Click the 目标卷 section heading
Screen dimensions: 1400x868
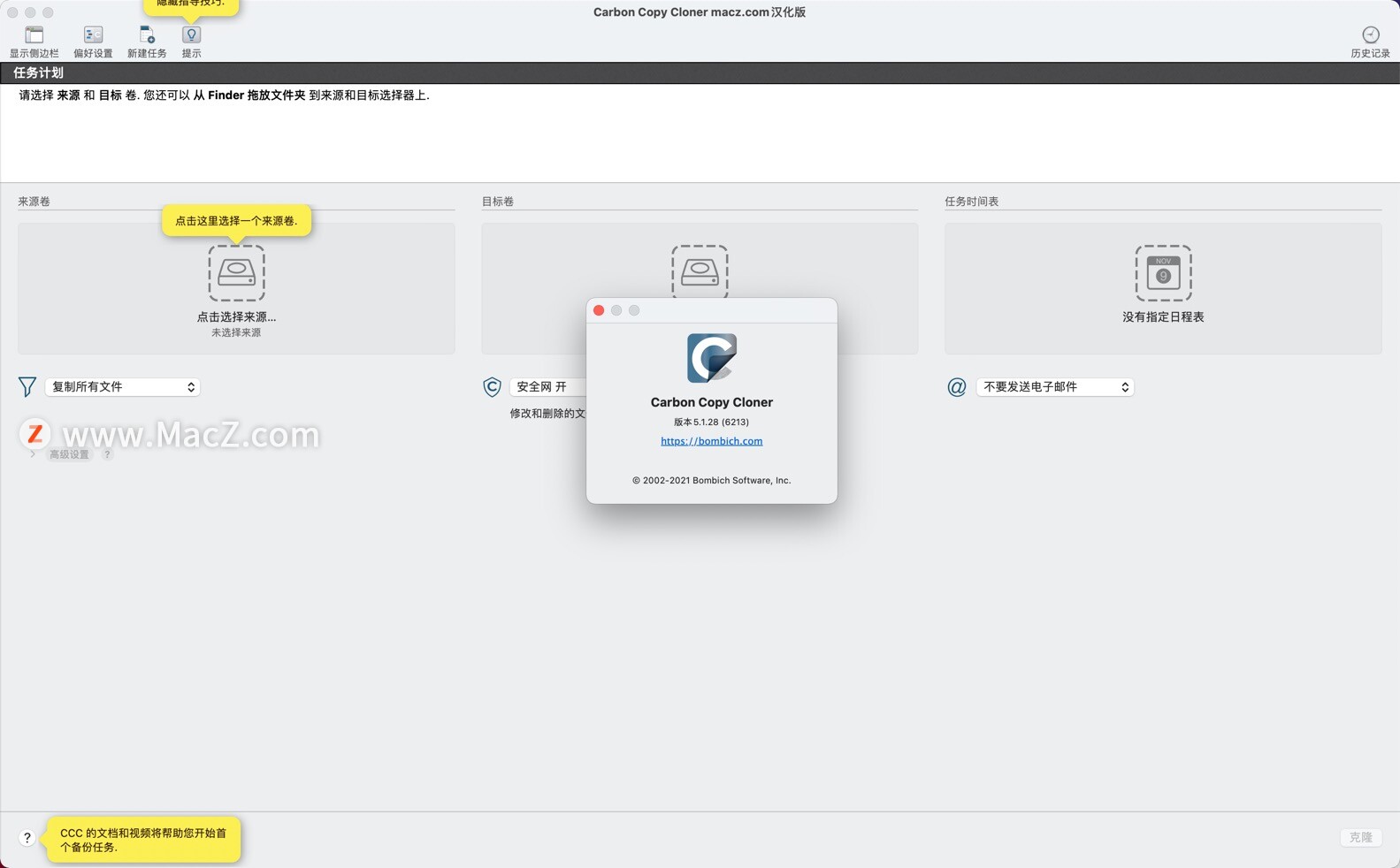(497, 202)
